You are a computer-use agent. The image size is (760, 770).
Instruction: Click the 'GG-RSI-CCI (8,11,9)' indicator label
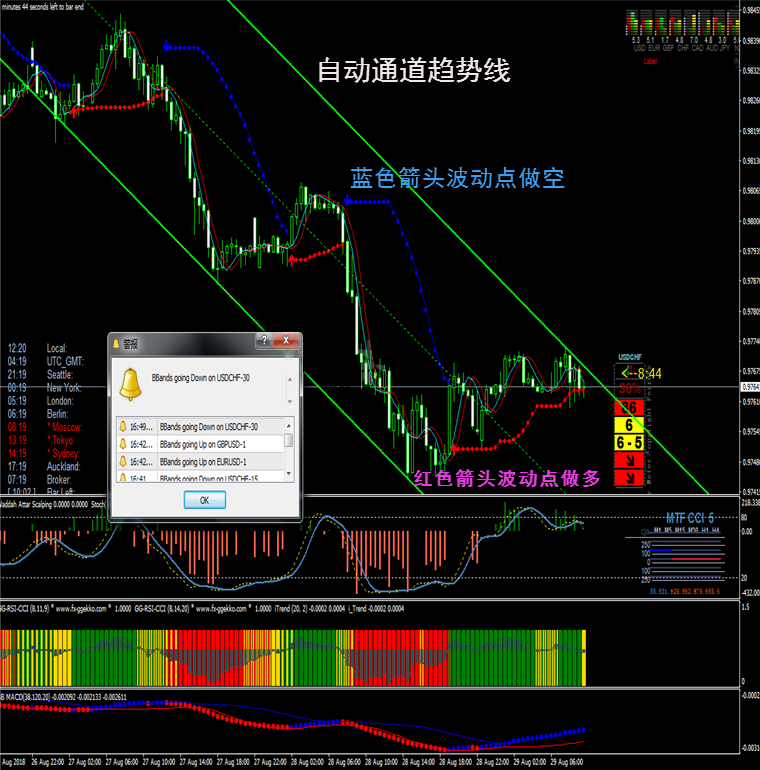tap(25, 608)
